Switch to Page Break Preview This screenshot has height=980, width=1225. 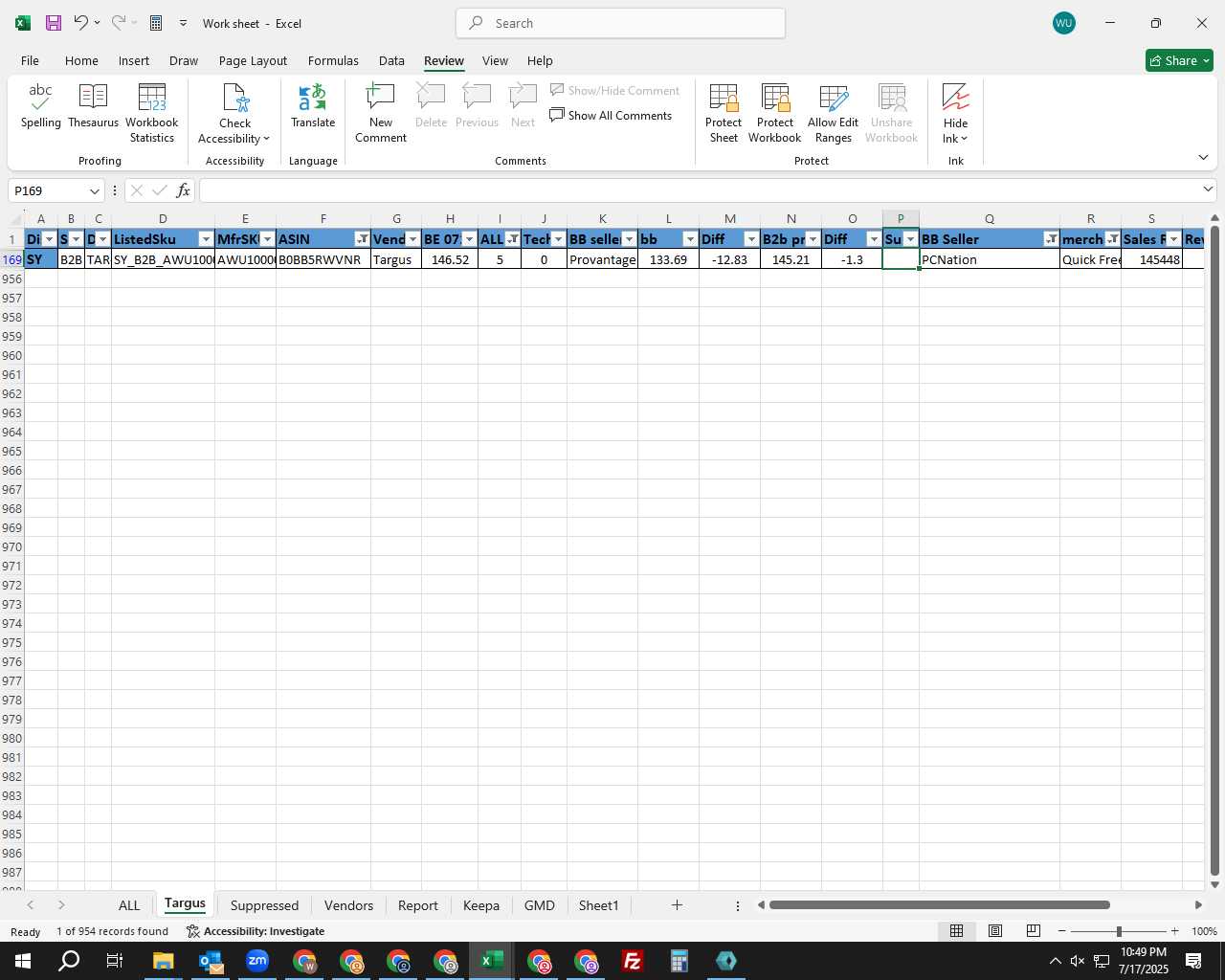click(1034, 931)
